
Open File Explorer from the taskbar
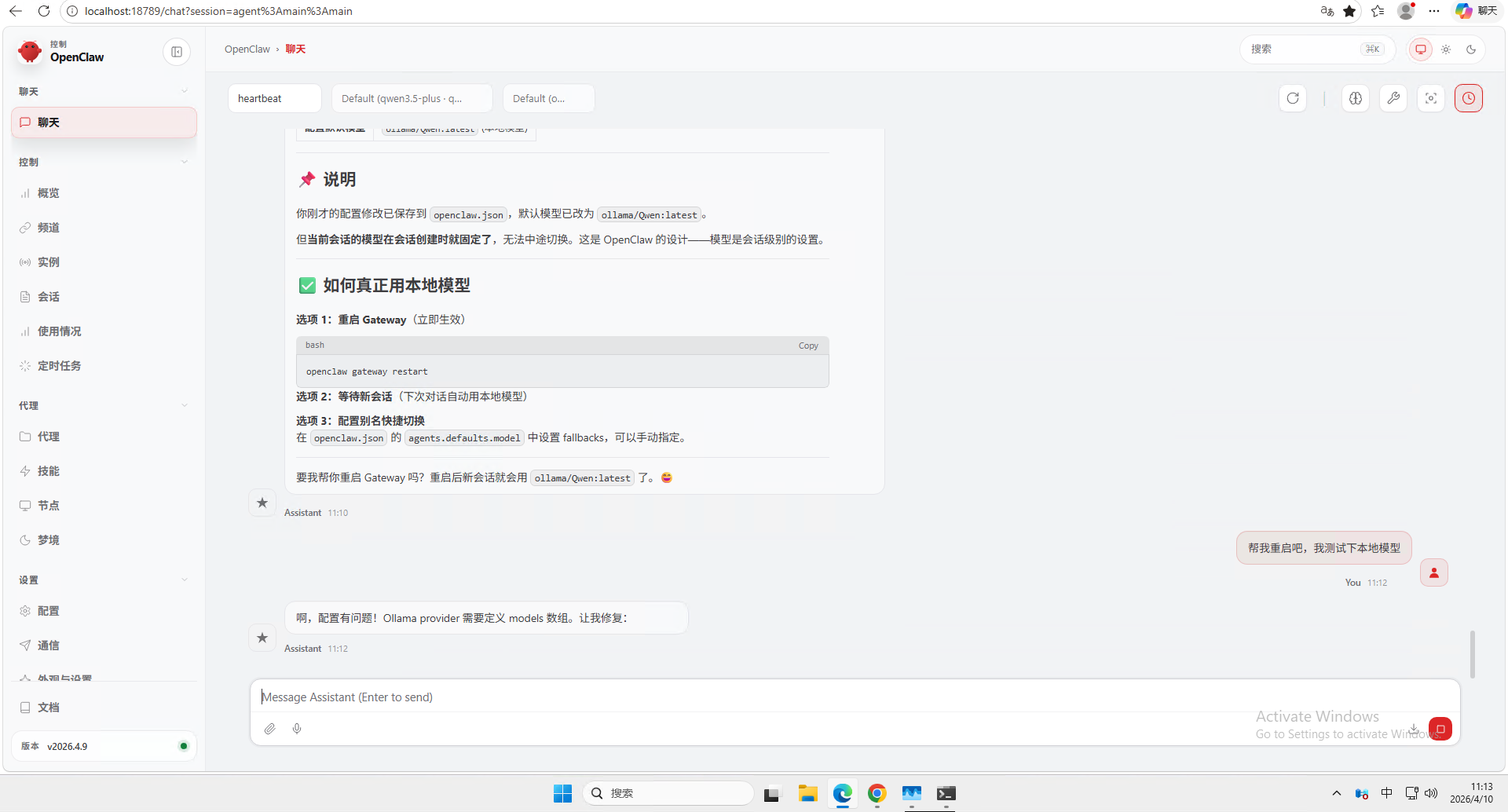coord(808,793)
